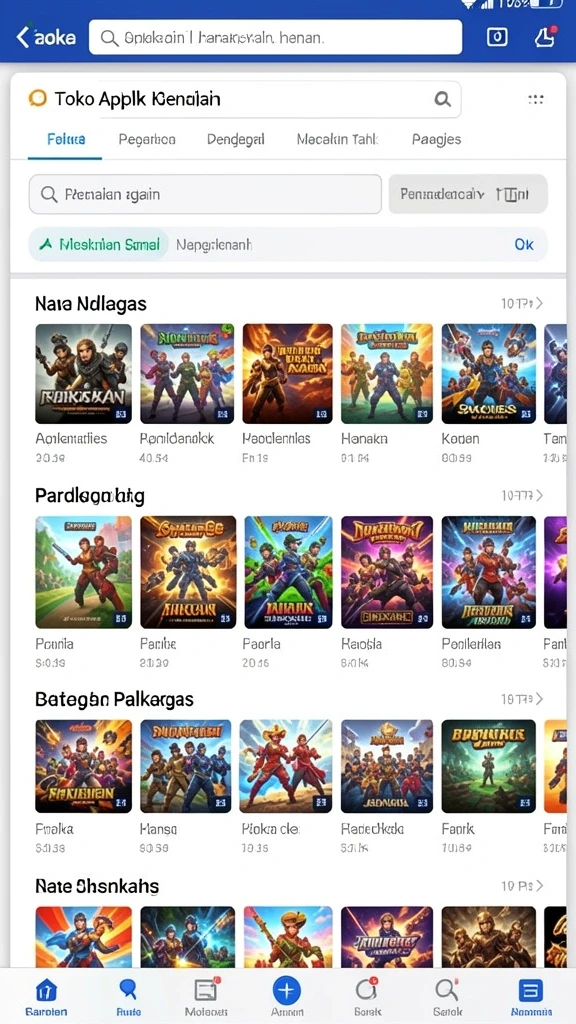Open the Radedkda game thumbnail
576x1024 pixels.
tap(387, 766)
